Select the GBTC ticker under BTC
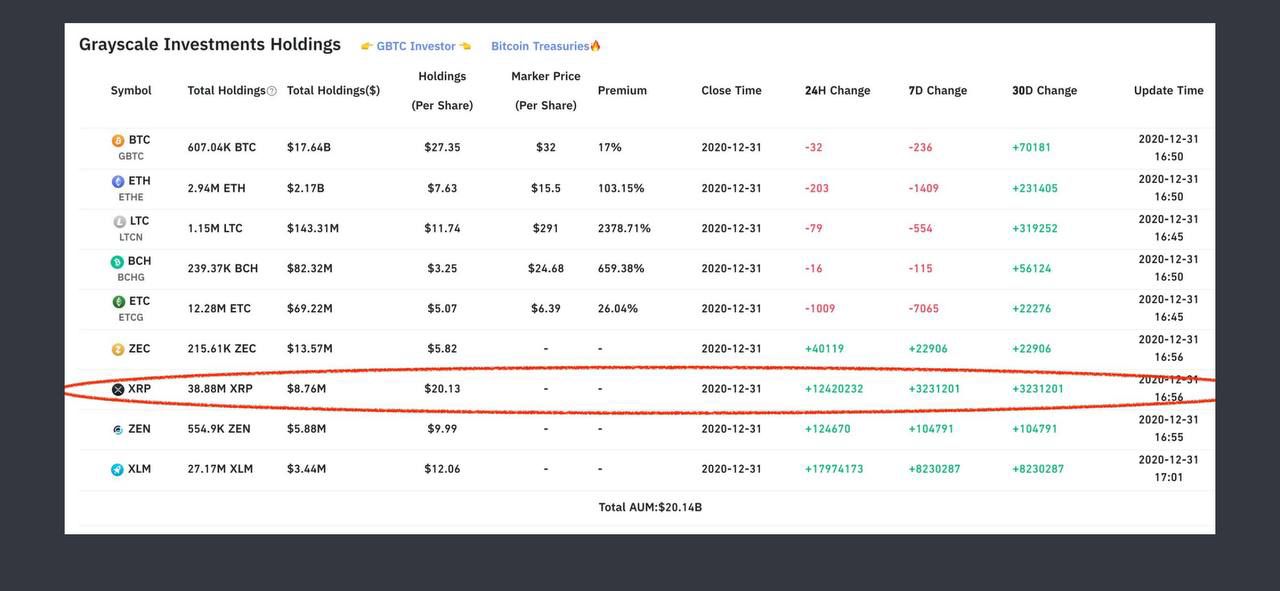The width and height of the screenshot is (1280, 591). click(x=131, y=157)
